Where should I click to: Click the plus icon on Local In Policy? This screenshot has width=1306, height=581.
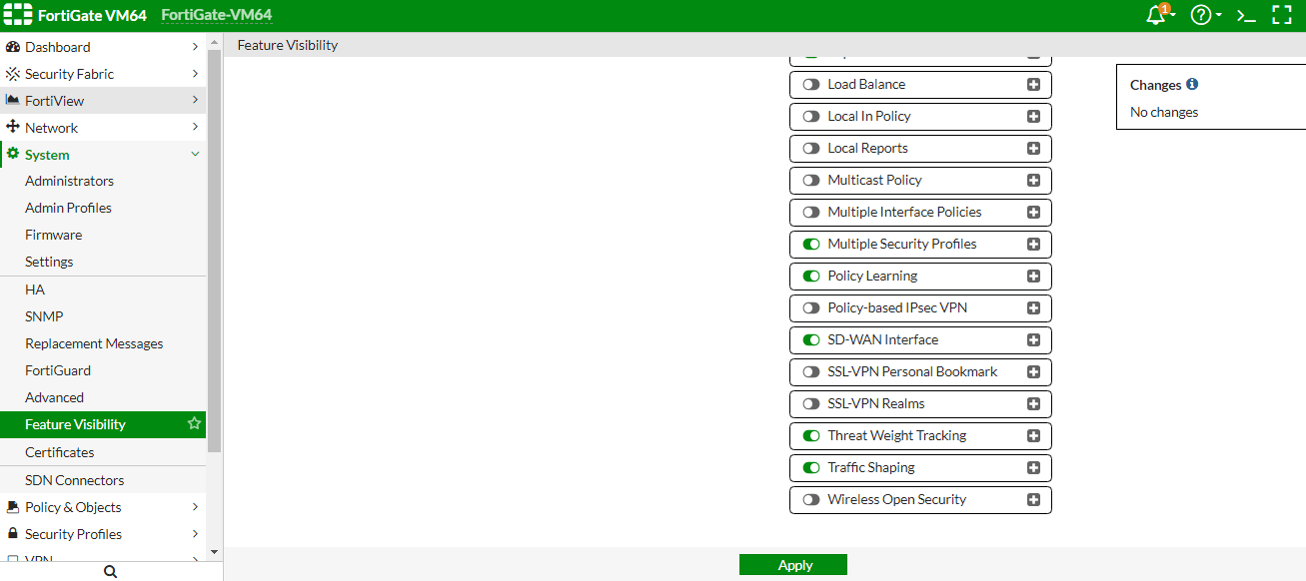[1034, 117]
